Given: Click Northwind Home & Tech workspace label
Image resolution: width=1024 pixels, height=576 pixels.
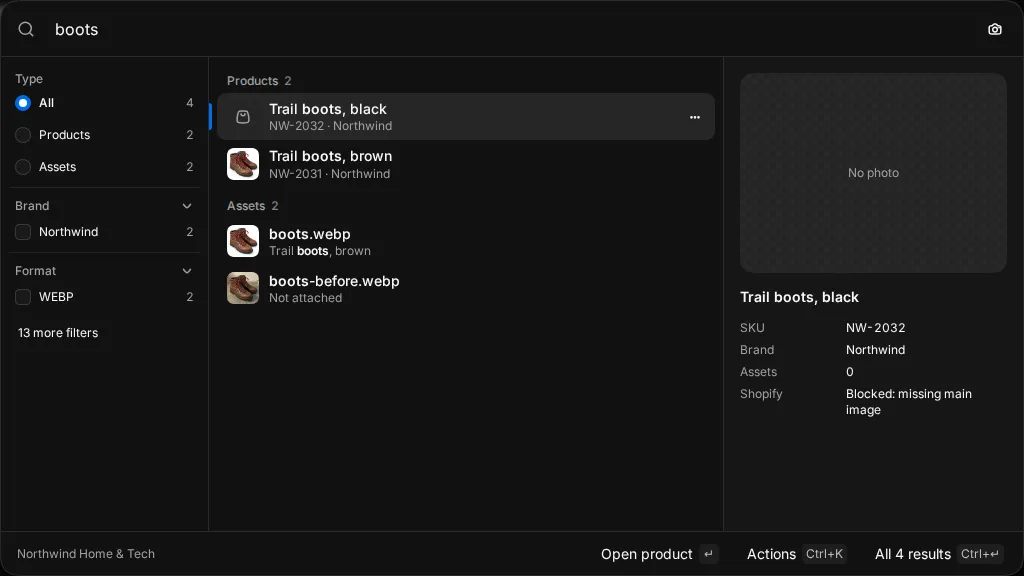Looking at the screenshot, I should (x=86, y=554).
